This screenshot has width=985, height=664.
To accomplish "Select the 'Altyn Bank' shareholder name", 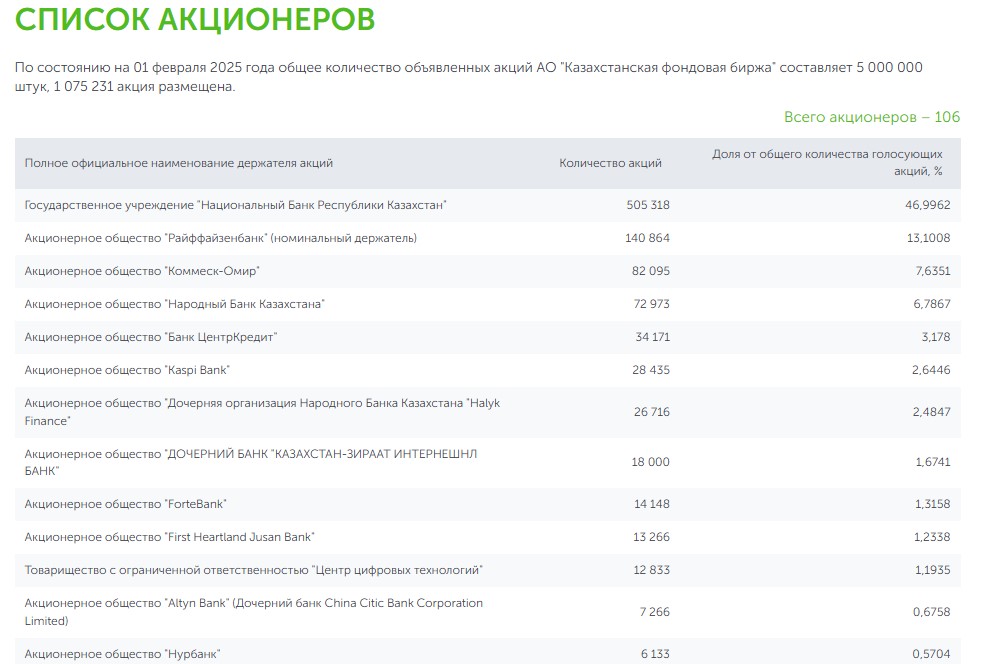I will pos(254,612).
